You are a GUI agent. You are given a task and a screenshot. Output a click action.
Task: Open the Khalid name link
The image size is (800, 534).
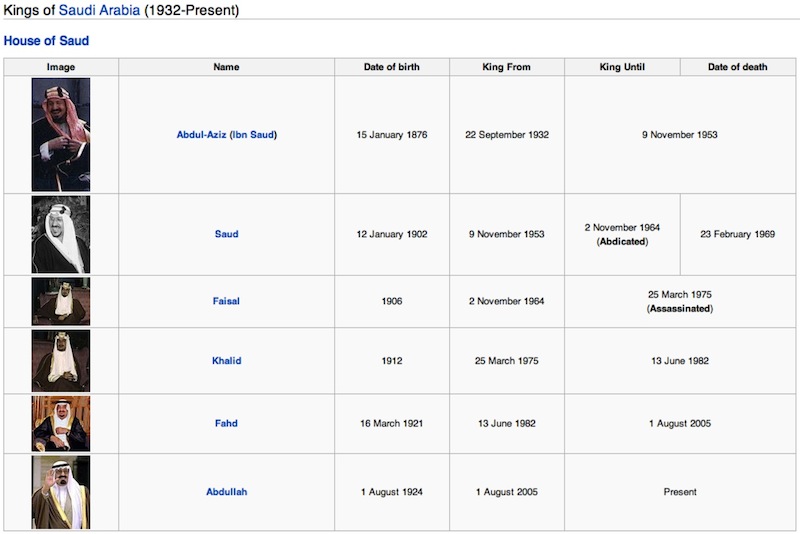point(226,361)
